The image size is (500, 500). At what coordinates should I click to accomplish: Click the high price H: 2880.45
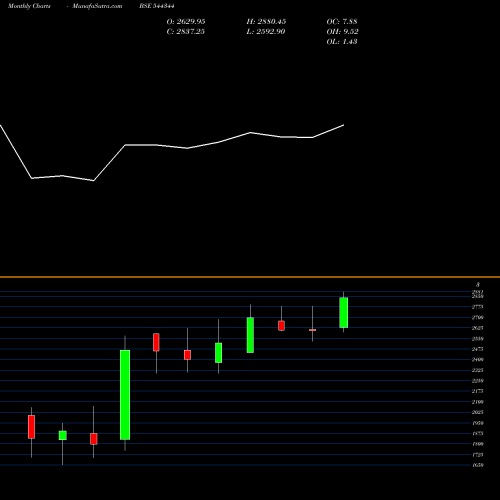(266, 22)
